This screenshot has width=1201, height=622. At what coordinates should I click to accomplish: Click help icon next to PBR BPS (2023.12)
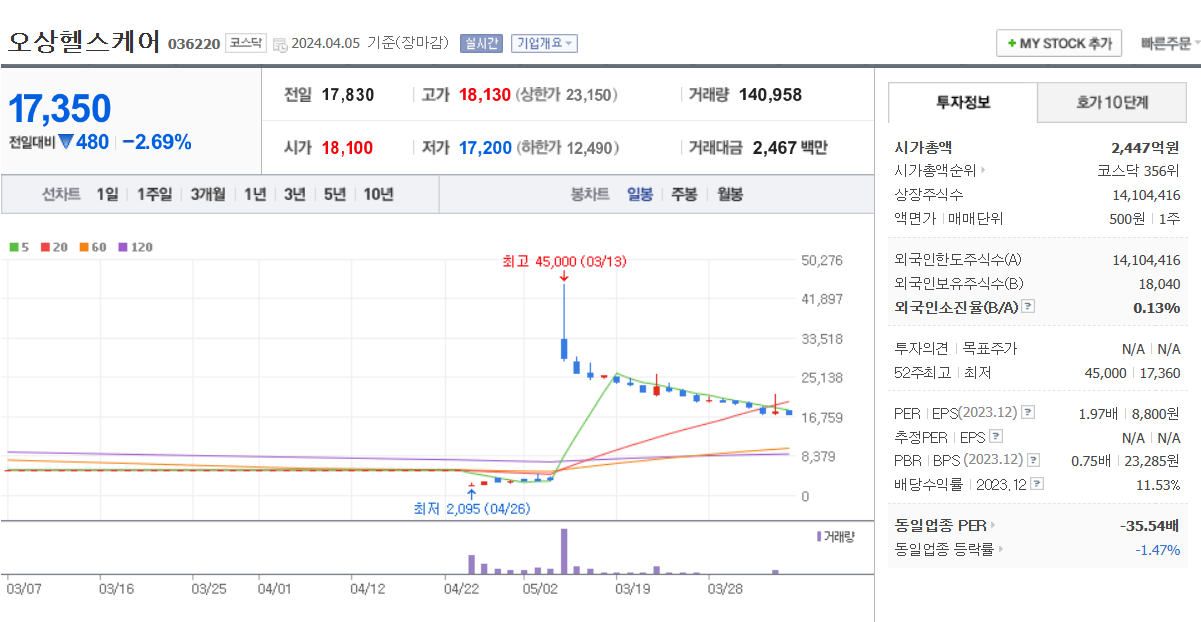(x=1033, y=460)
